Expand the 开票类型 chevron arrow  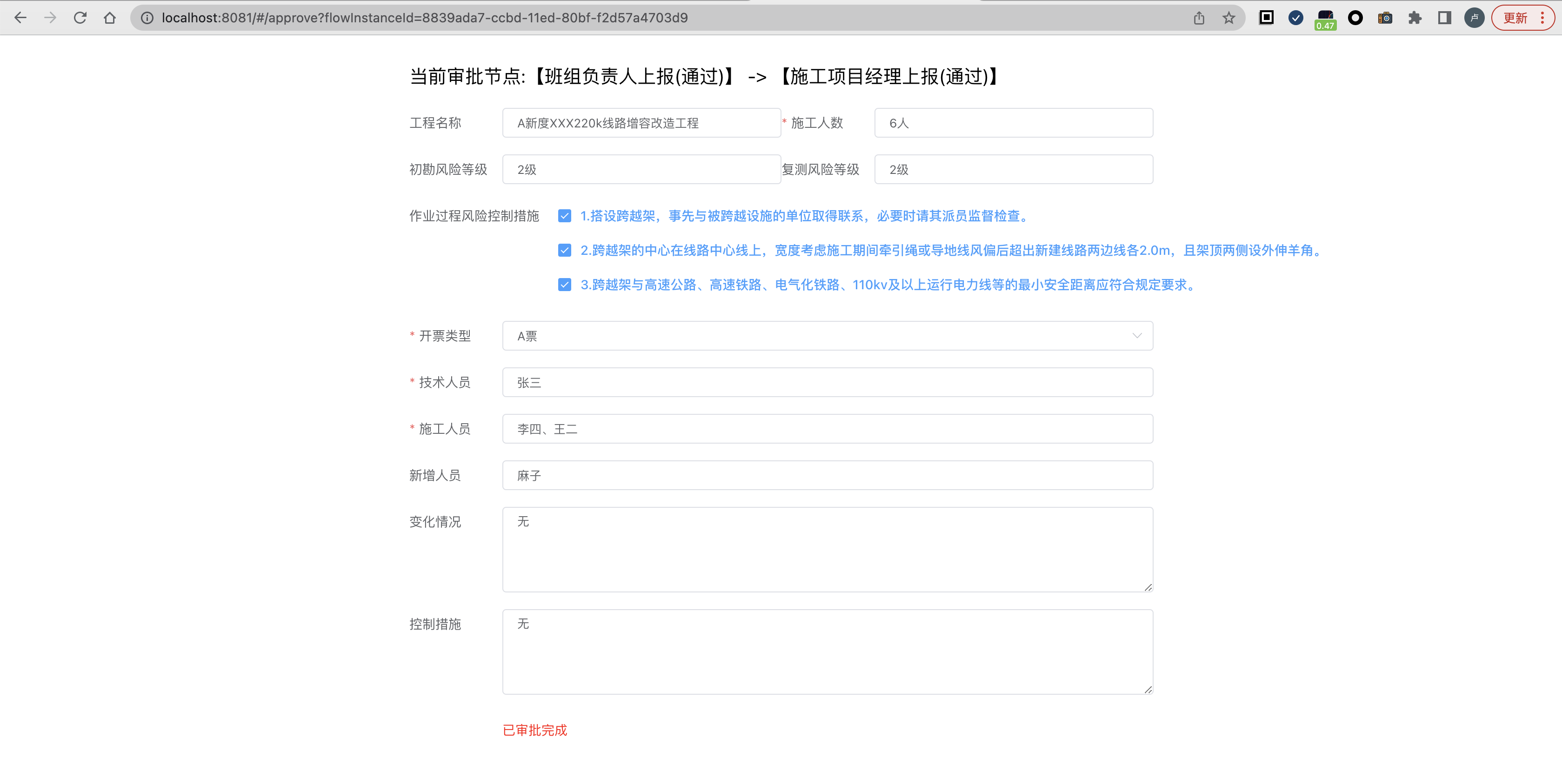pyautogui.click(x=1137, y=336)
